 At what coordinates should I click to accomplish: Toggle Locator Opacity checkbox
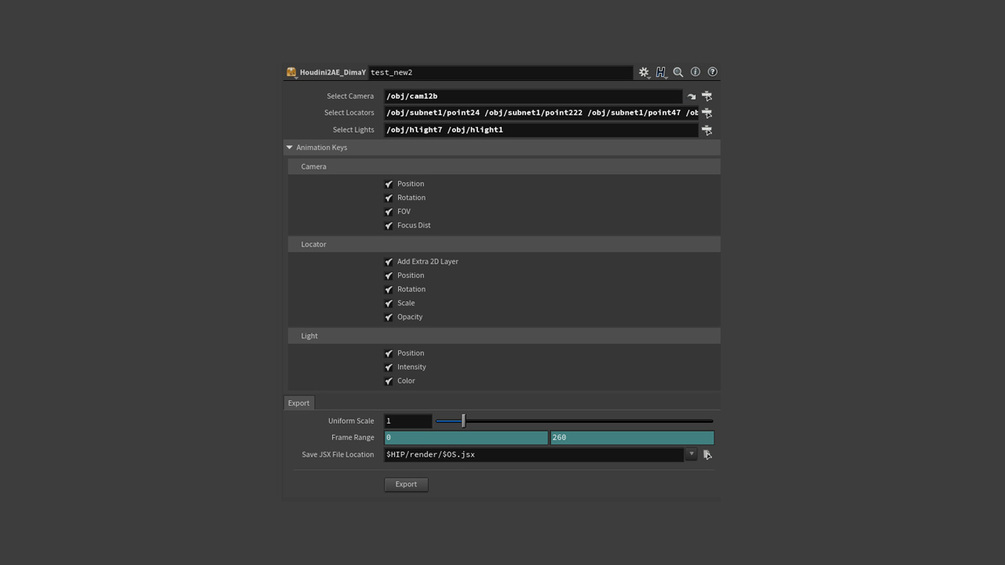(x=388, y=317)
